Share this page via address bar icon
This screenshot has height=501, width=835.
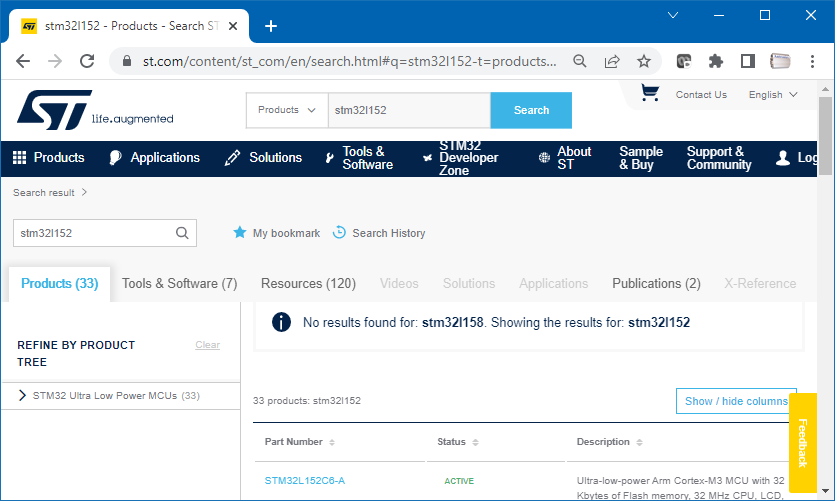[x=612, y=61]
